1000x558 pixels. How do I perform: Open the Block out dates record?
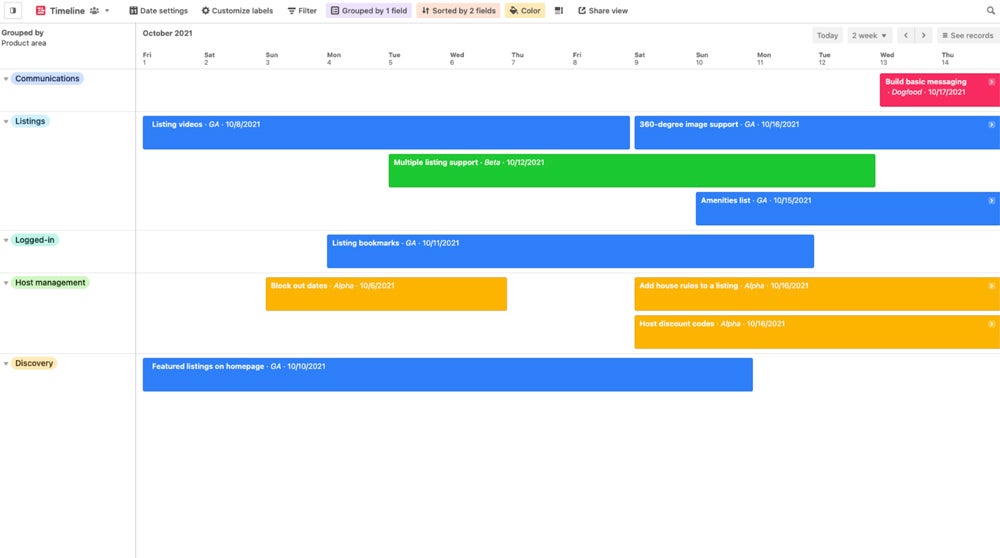pyautogui.click(x=386, y=294)
